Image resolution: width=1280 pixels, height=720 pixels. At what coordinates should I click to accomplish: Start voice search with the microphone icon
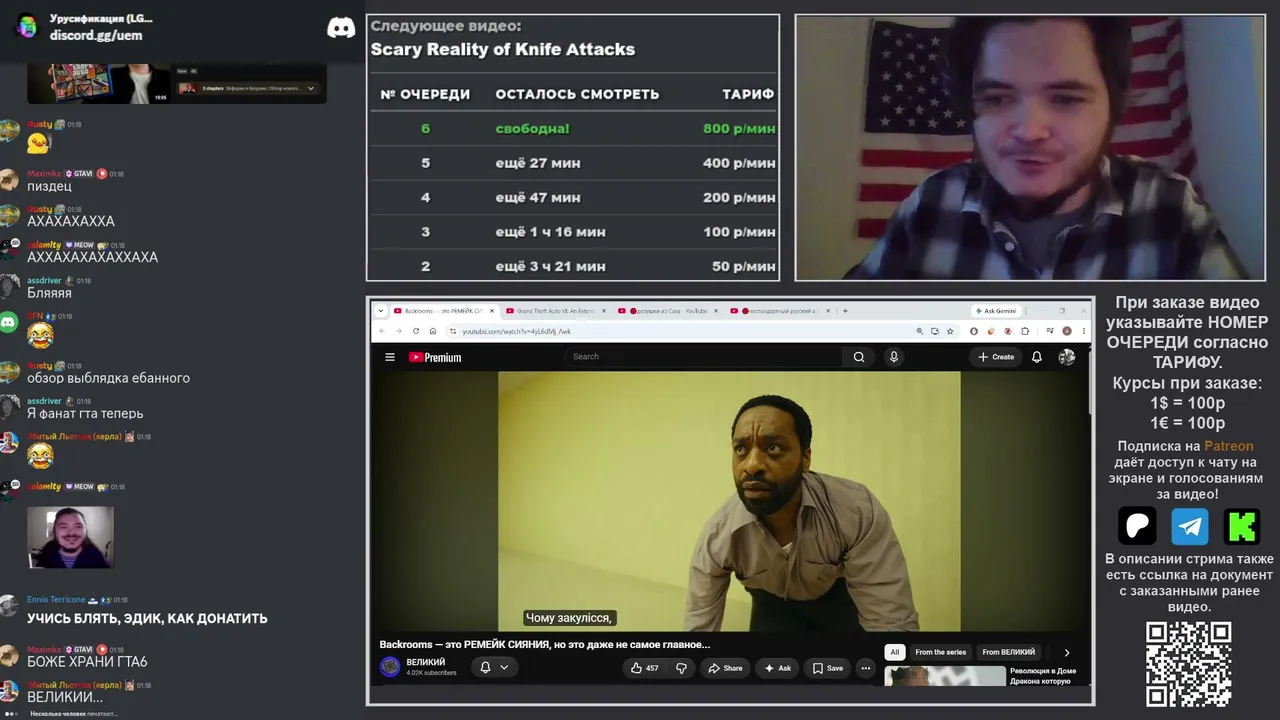[894, 357]
